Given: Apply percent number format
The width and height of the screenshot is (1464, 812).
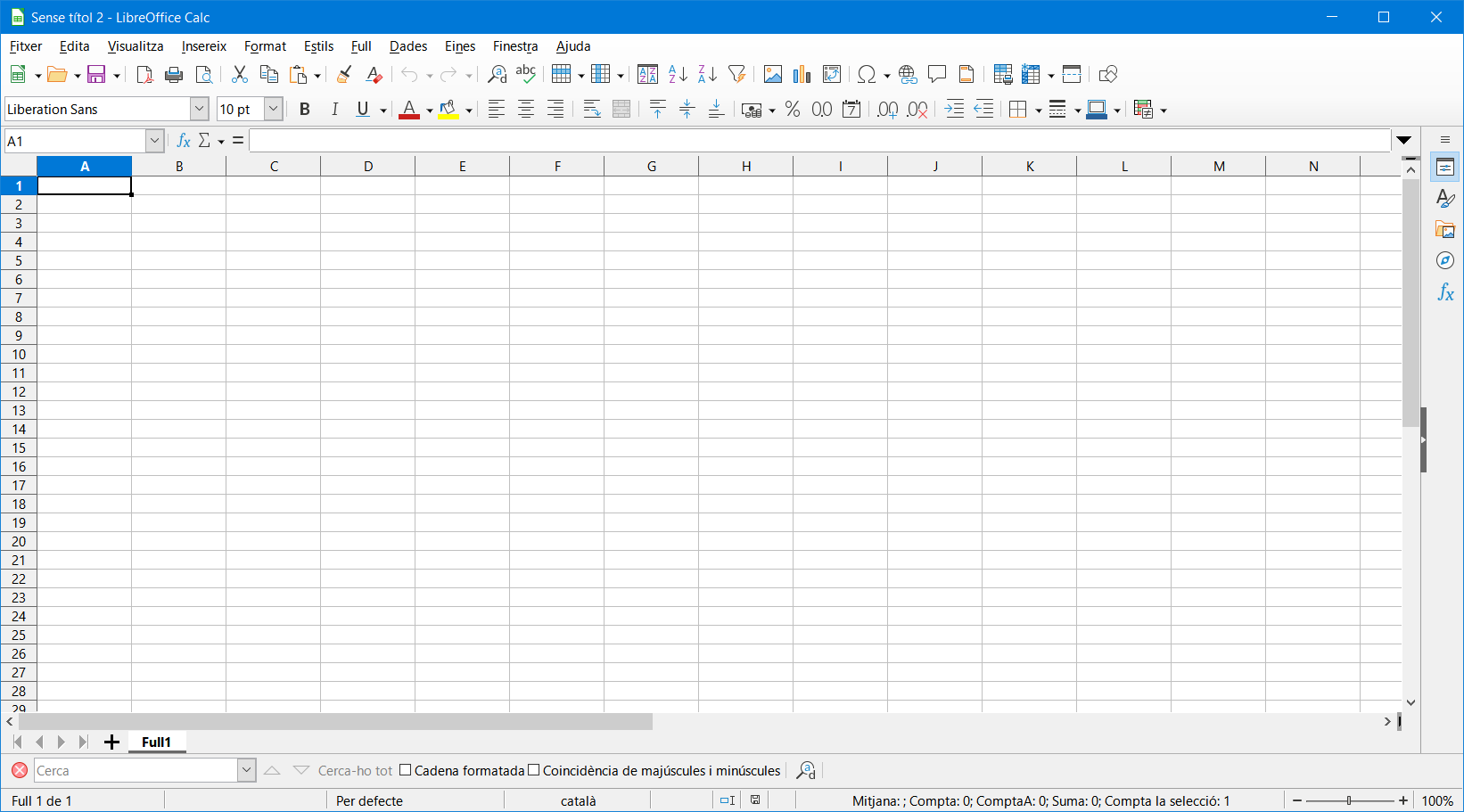Looking at the screenshot, I should tap(793, 110).
